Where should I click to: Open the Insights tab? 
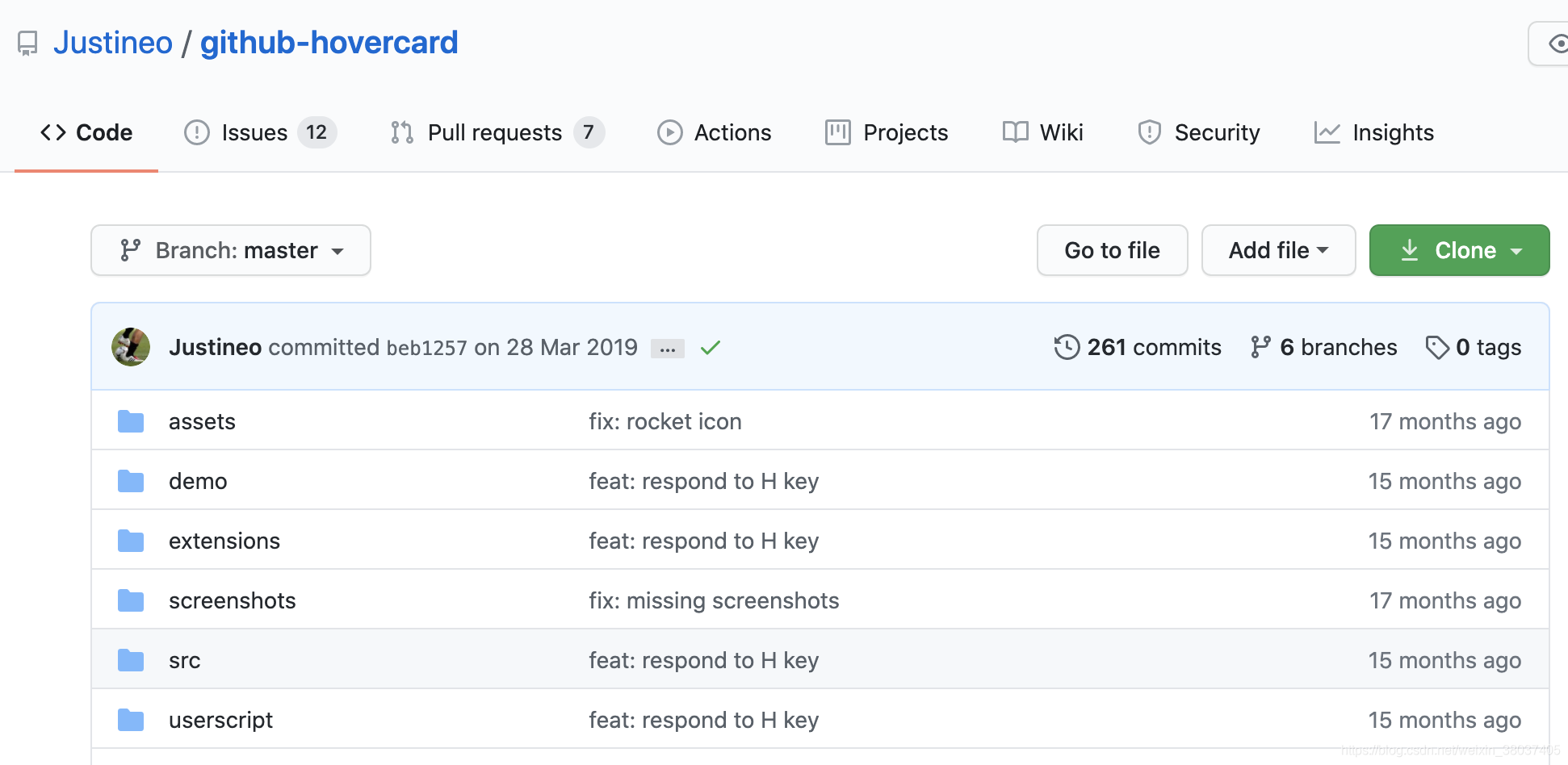coord(1374,132)
